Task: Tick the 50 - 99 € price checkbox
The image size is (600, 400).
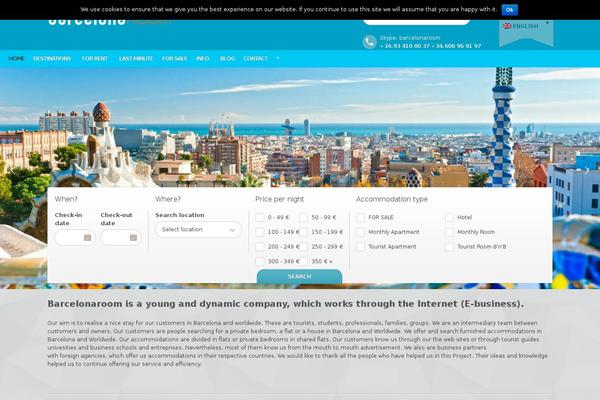Action: (303, 217)
